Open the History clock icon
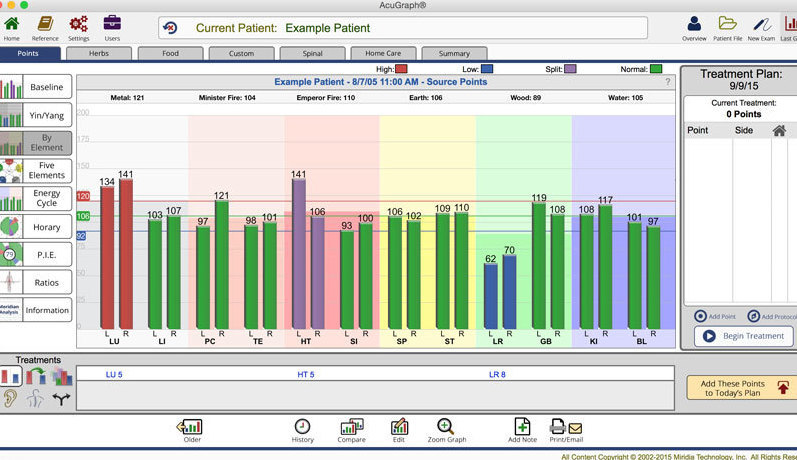 302,428
